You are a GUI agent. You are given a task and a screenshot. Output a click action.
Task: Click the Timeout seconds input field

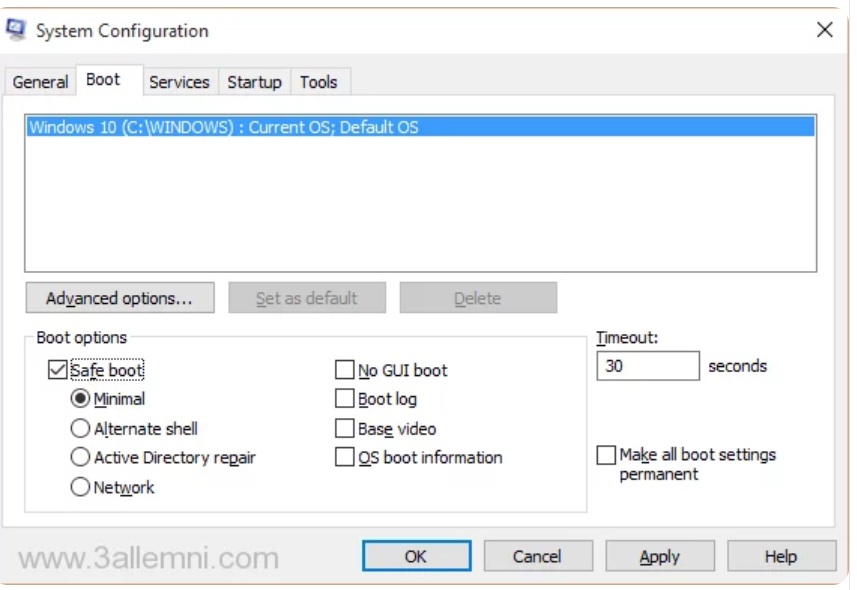(647, 366)
